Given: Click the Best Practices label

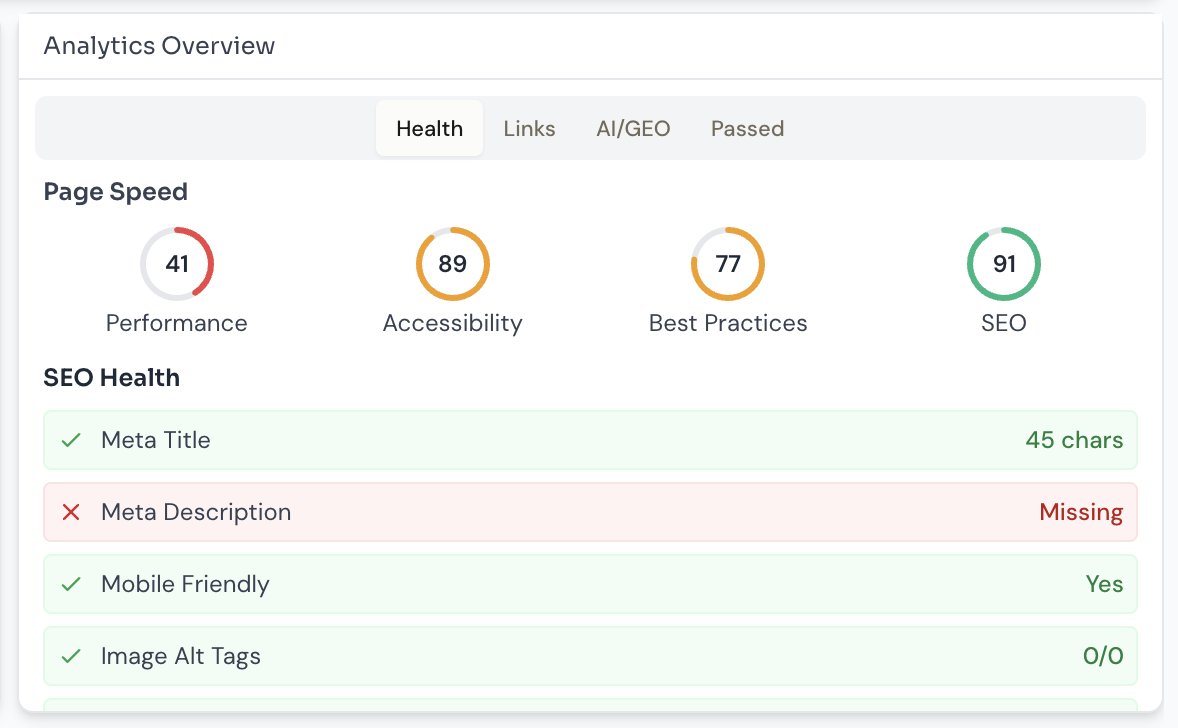Looking at the screenshot, I should (728, 323).
